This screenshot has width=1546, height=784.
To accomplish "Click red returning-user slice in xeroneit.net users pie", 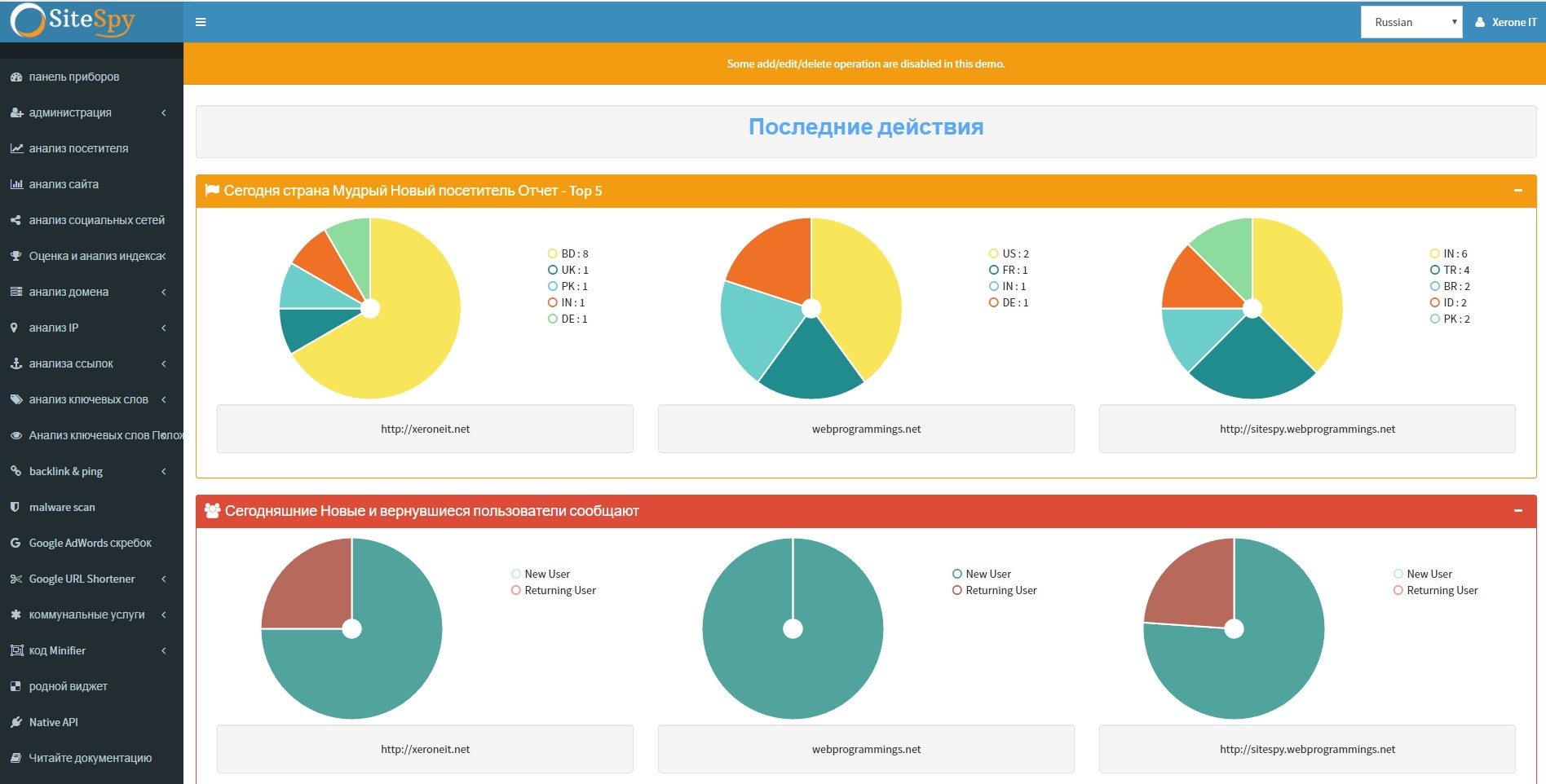I will (x=314, y=591).
